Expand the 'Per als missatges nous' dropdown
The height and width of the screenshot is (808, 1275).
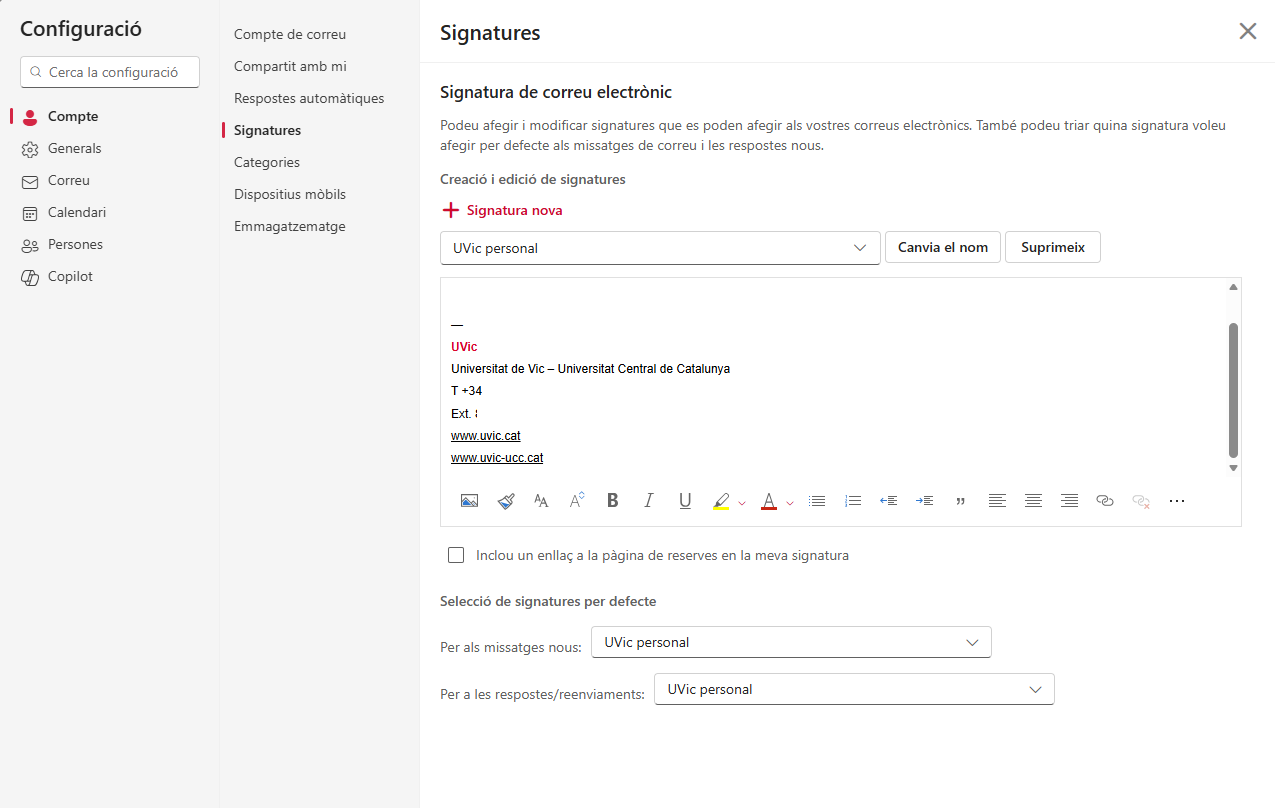pyautogui.click(x=791, y=642)
